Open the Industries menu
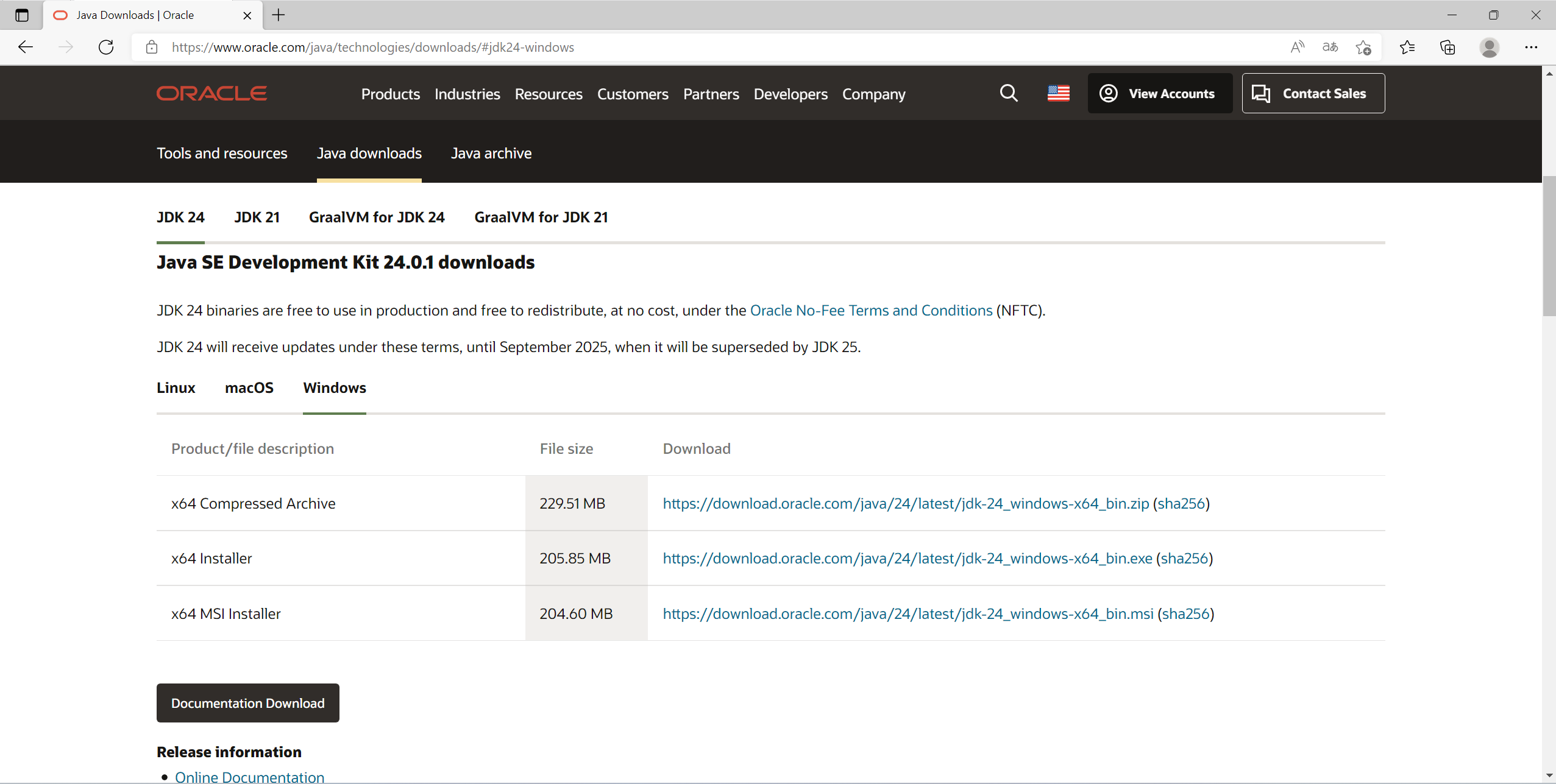Screen dimensions: 1556x784 467,94
